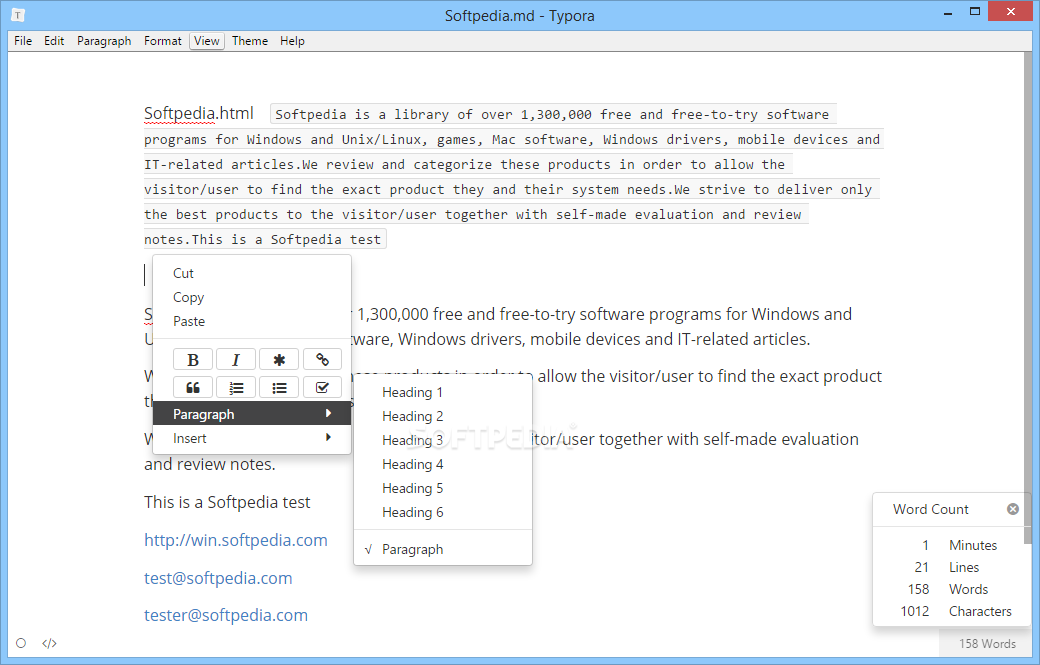Click the vertical scrollbar on the right edge

point(1027,298)
